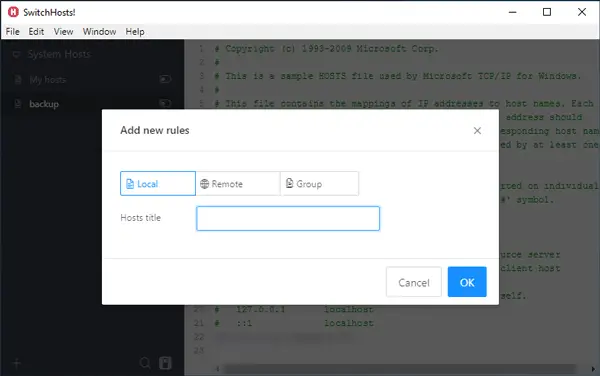Click the horizontal scrollbar in the editor
This screenshot has width=600, height=376.
[x=399, y=369]
